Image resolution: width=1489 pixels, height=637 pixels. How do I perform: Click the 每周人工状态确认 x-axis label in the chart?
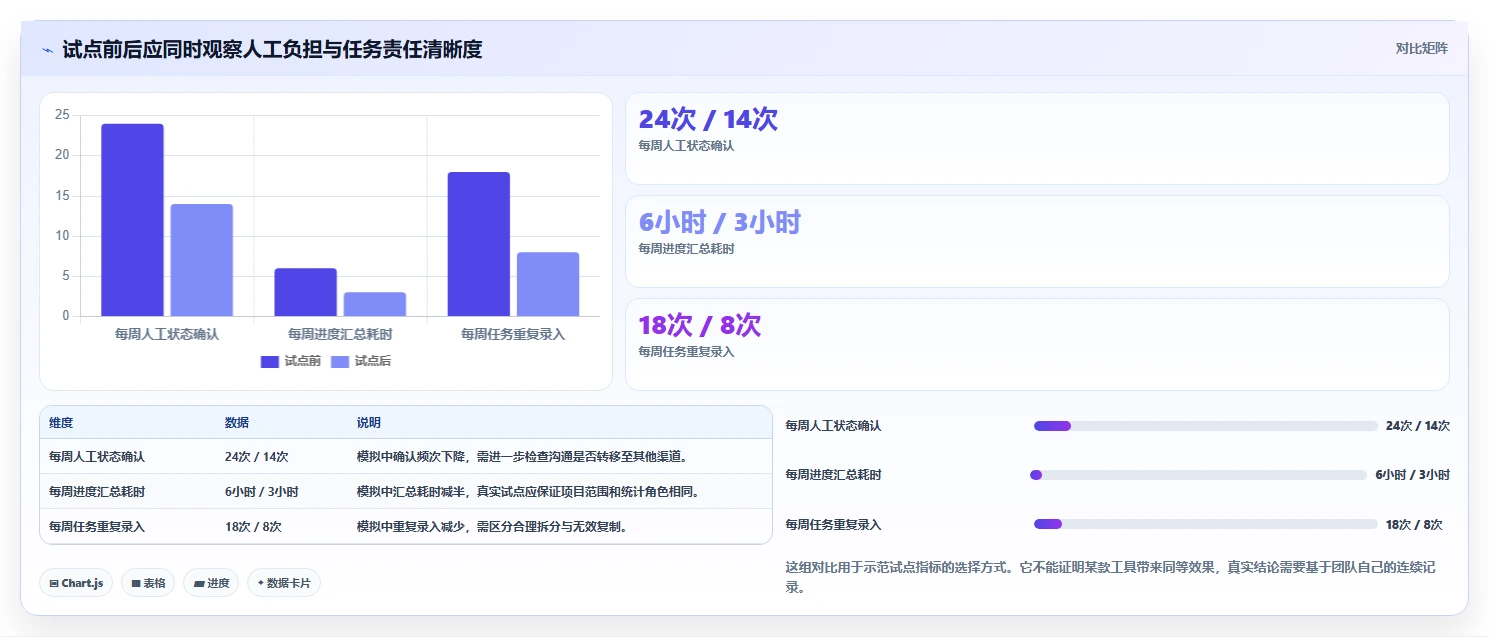click(167, 334)
